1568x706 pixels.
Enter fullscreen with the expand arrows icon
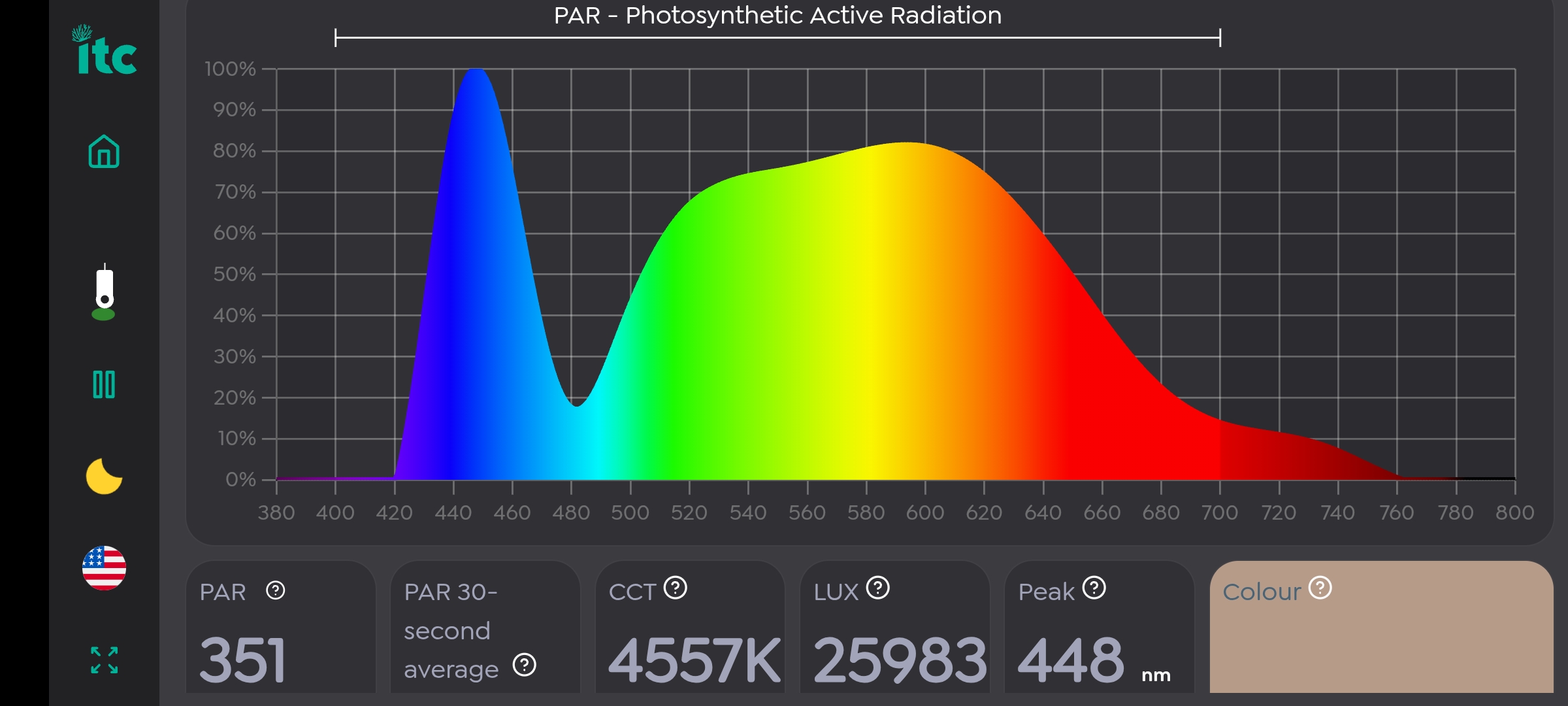[x=104, y=660]
